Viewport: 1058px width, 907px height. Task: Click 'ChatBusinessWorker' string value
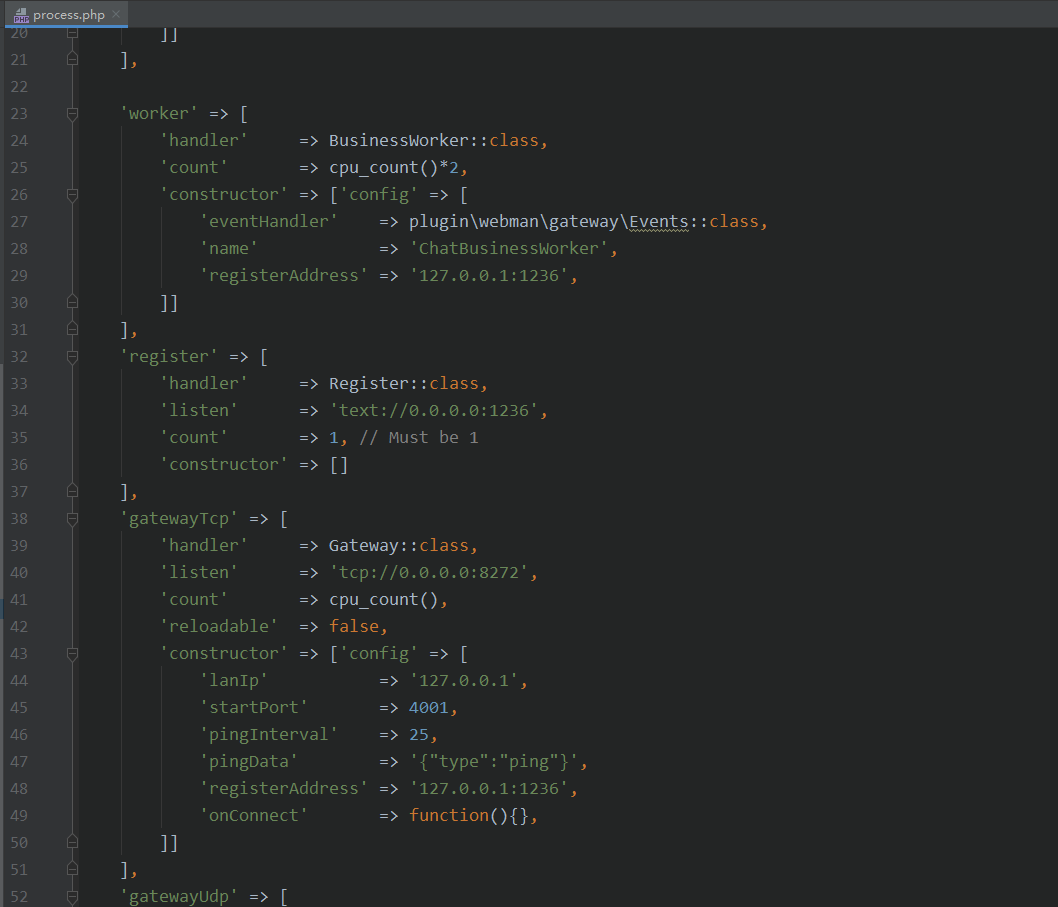point(508,248)
